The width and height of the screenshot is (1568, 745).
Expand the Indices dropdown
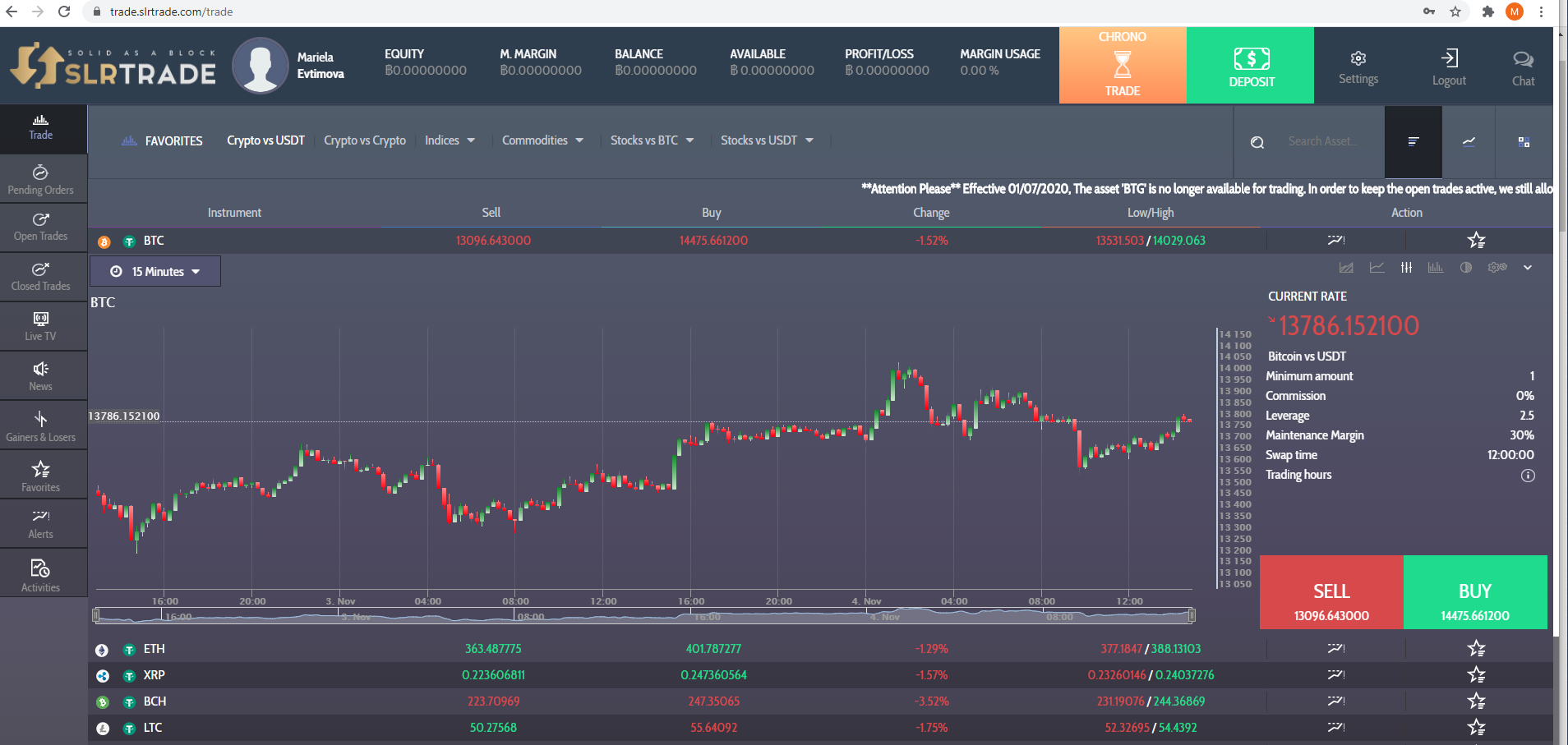450,140
